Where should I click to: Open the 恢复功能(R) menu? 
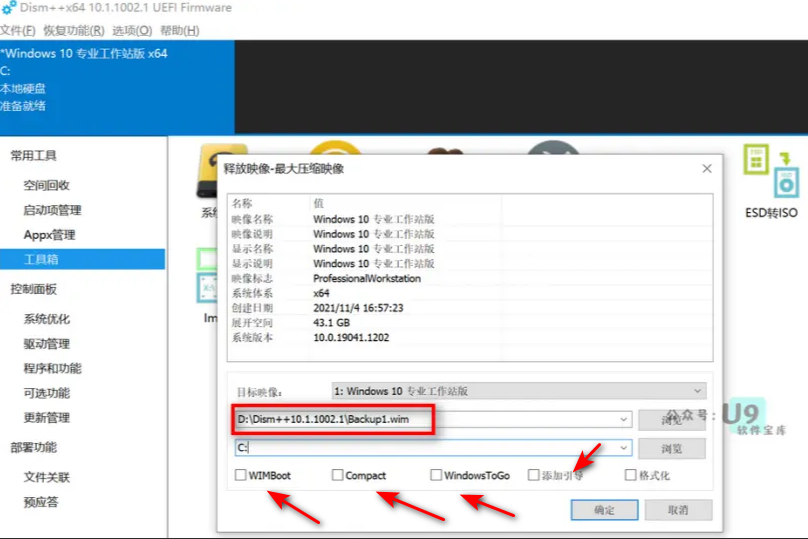[68, 31]
